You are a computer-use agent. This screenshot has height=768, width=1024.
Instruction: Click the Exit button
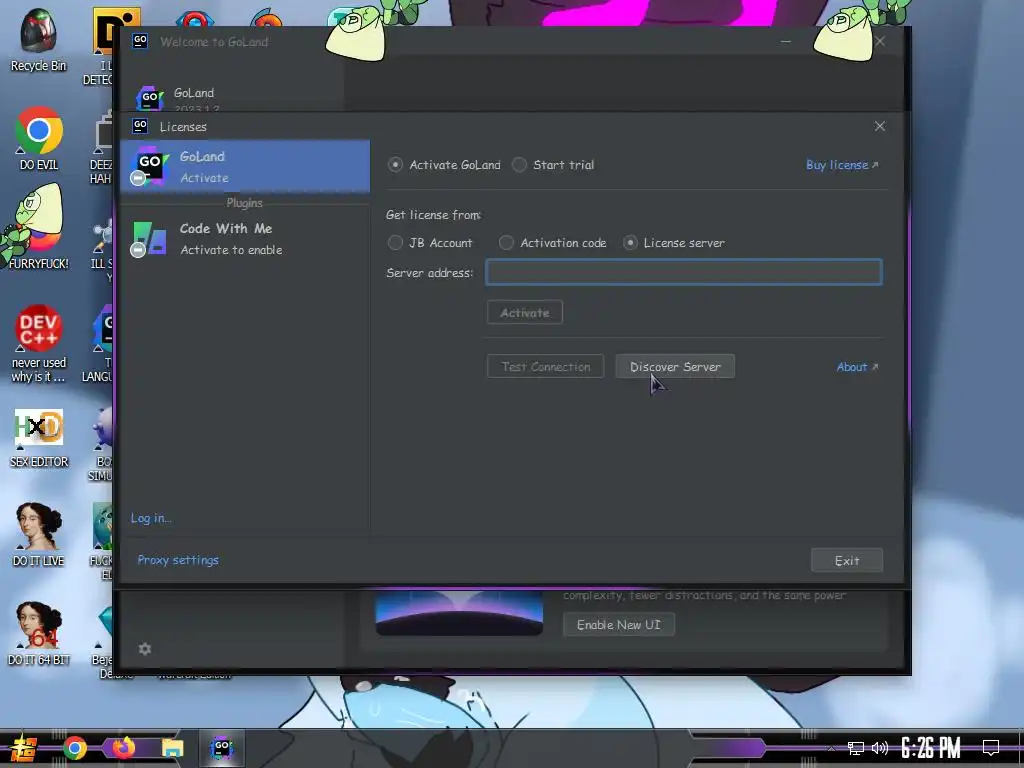(846, 561)
